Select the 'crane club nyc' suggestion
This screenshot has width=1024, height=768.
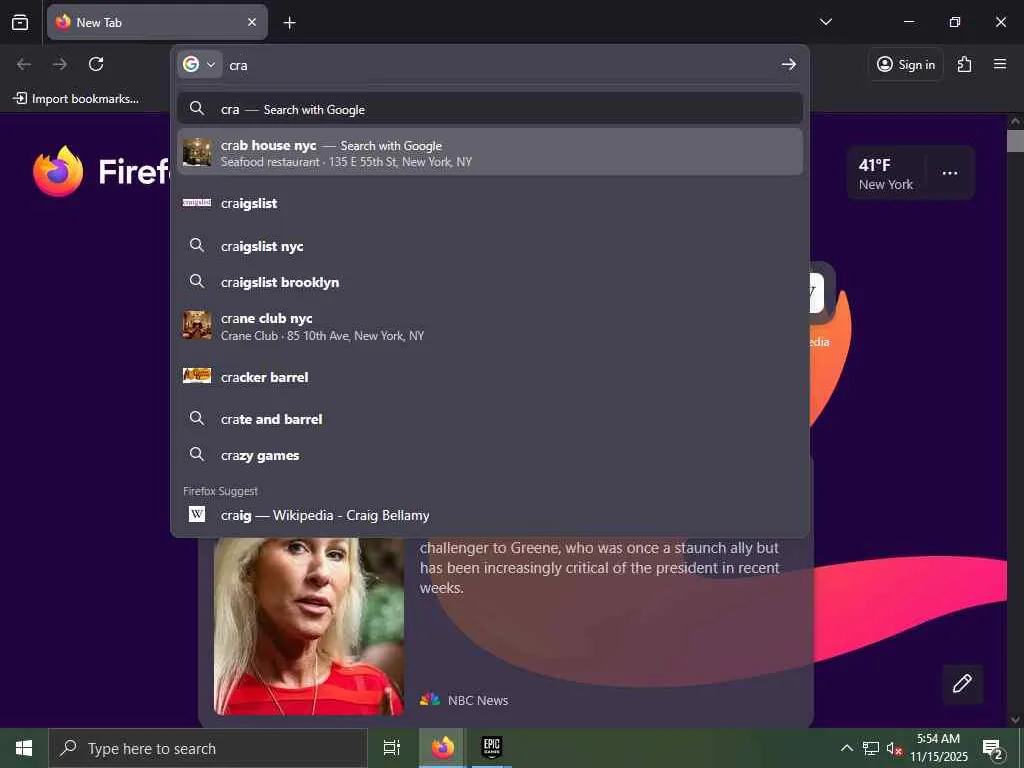(490, 326)
